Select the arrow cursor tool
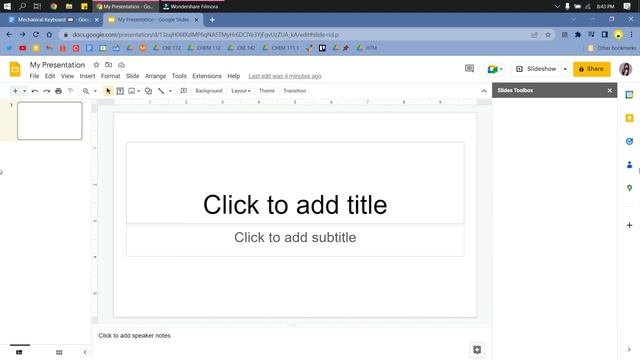This screenshot has height=360, width=640. point(108,91)
